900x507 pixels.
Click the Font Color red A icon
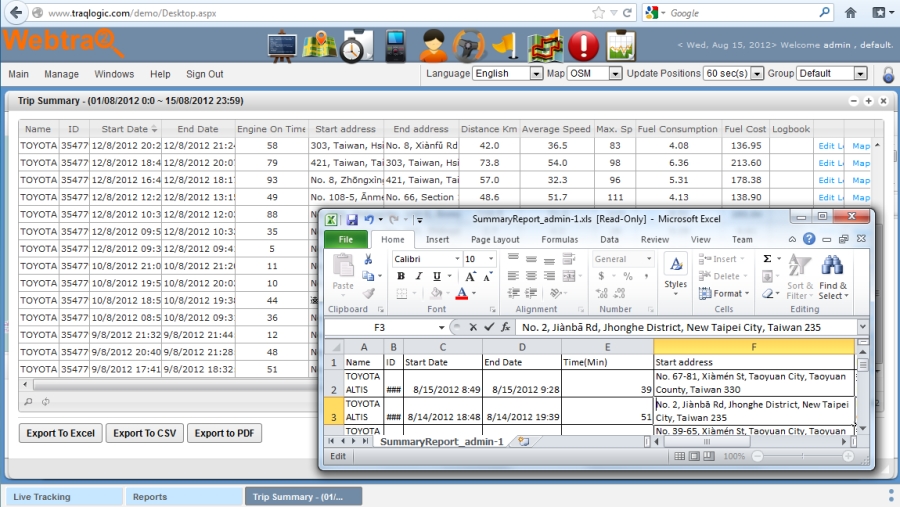pos(461,293)
